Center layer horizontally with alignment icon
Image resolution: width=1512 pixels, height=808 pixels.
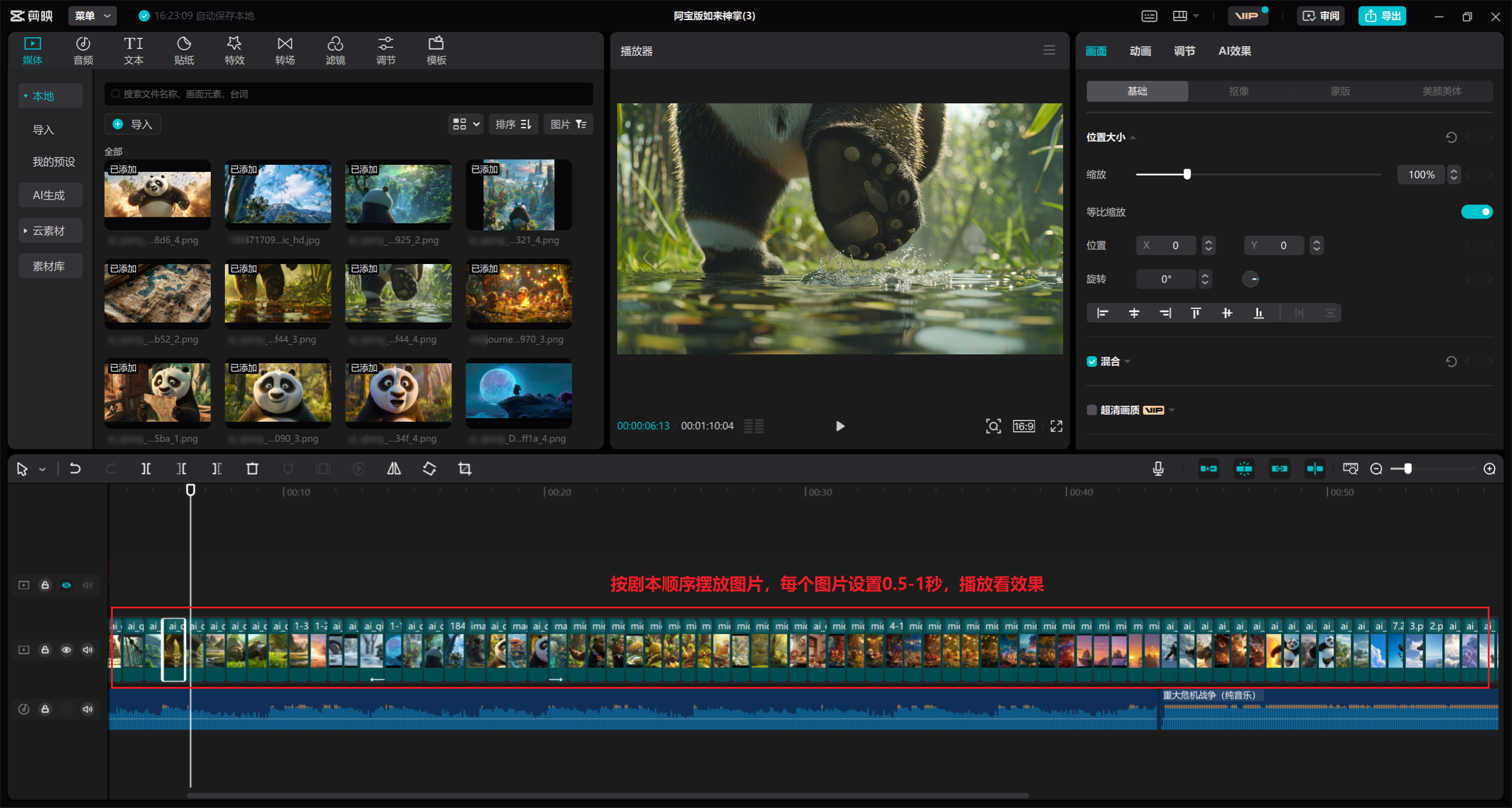(1134, 313)
